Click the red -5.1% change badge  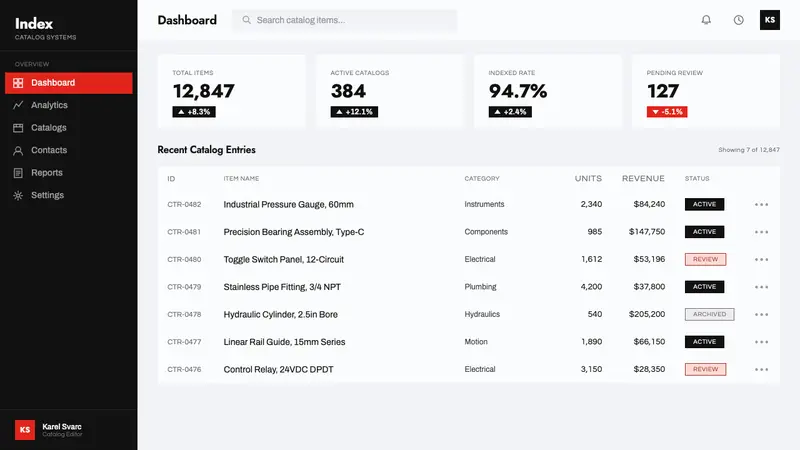[x=667, y=112]
